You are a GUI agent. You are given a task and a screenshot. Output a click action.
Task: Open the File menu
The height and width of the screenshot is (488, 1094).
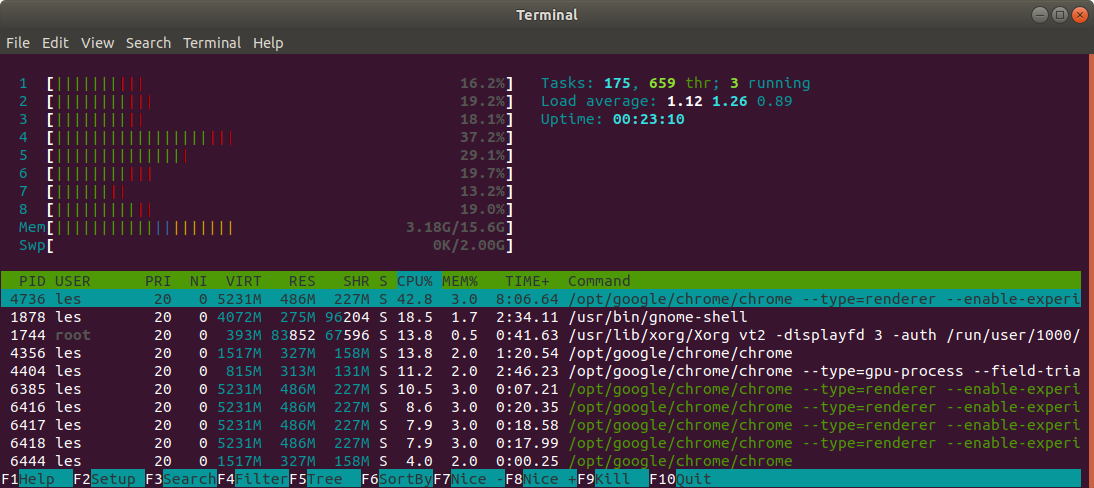point(18,43)
